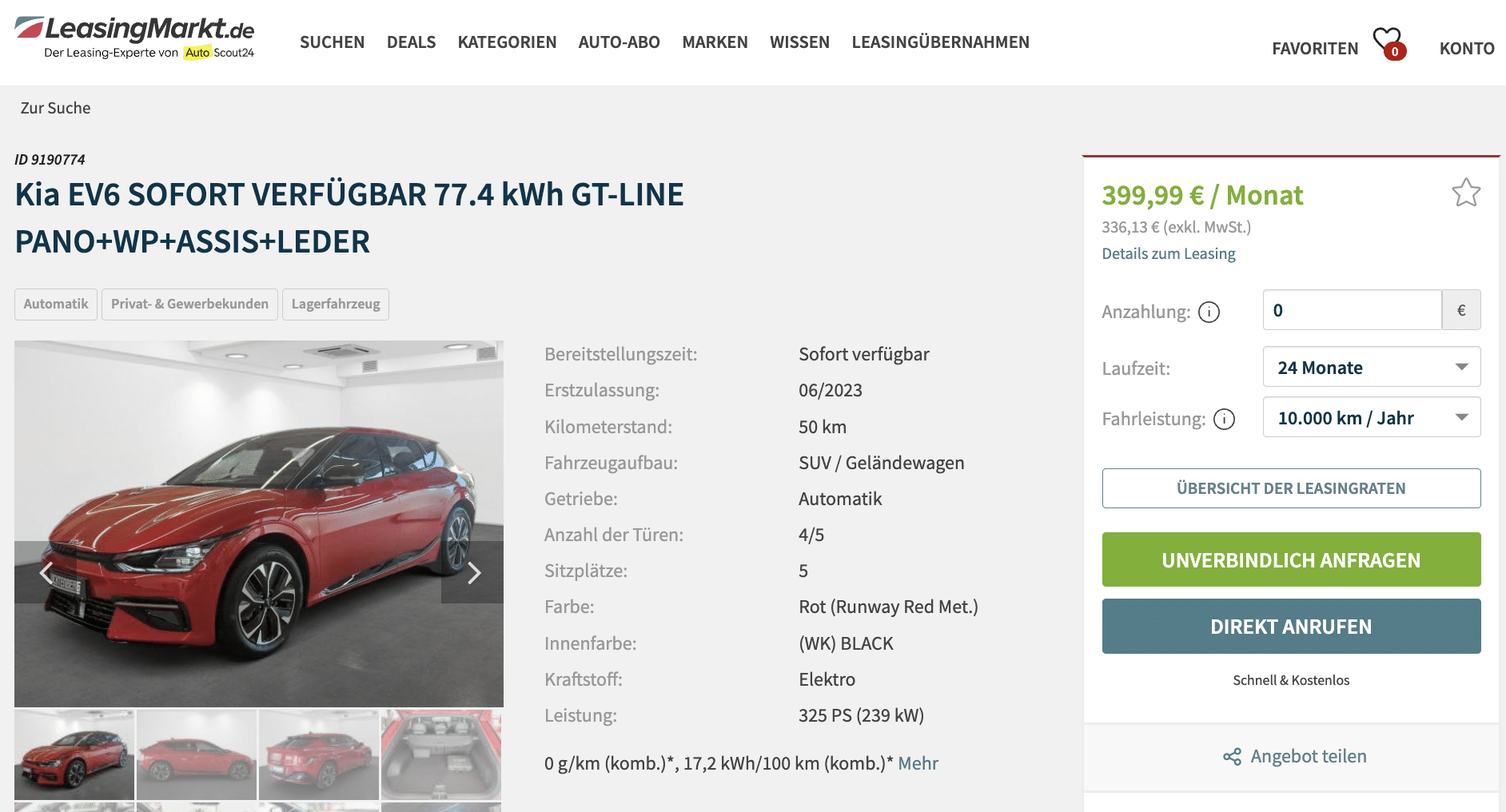Click the Kraftstoff value Elektro
The image size is (1506, 812).
click(827, 679)
